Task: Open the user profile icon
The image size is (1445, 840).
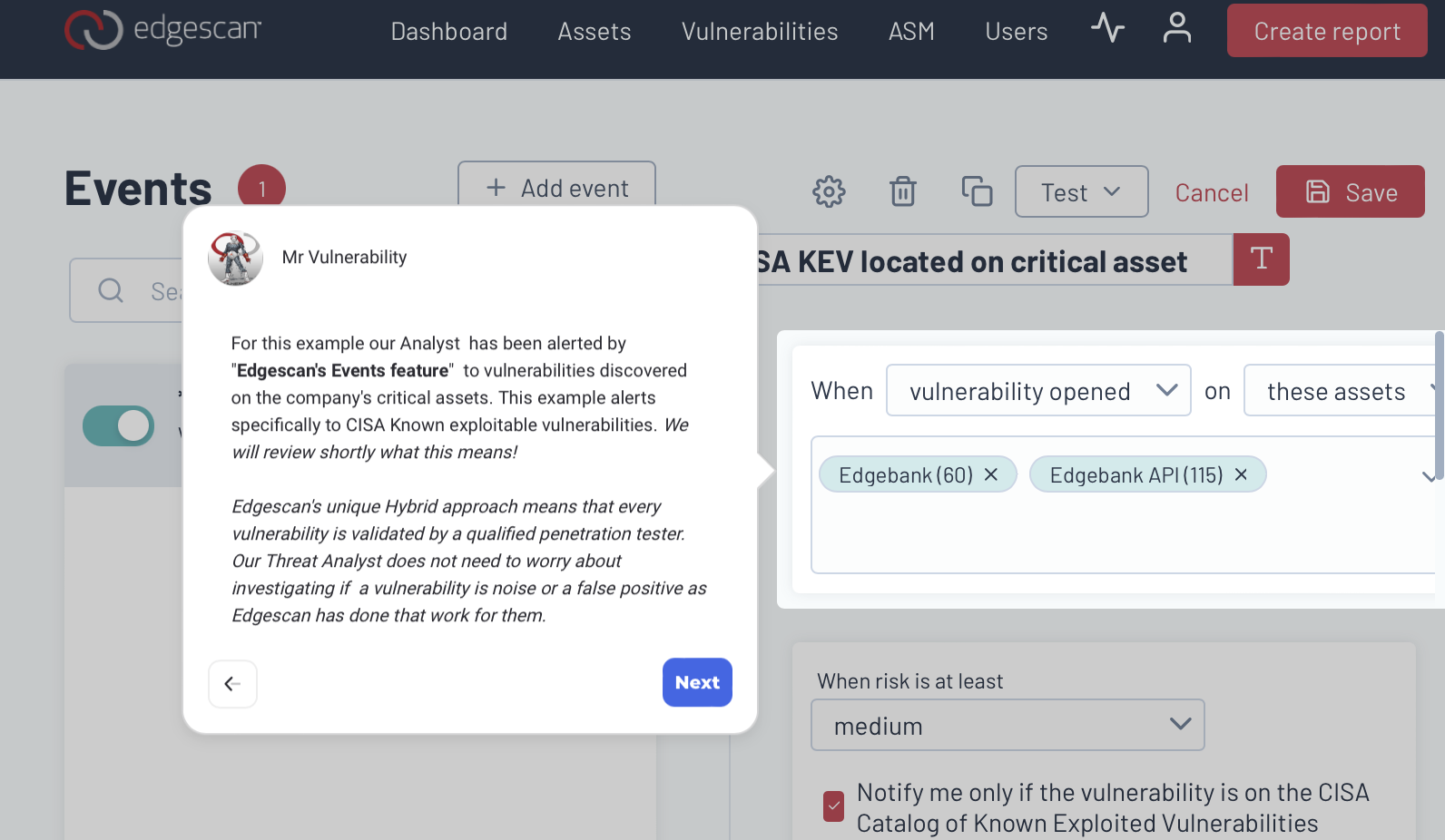Action: 1177,27
